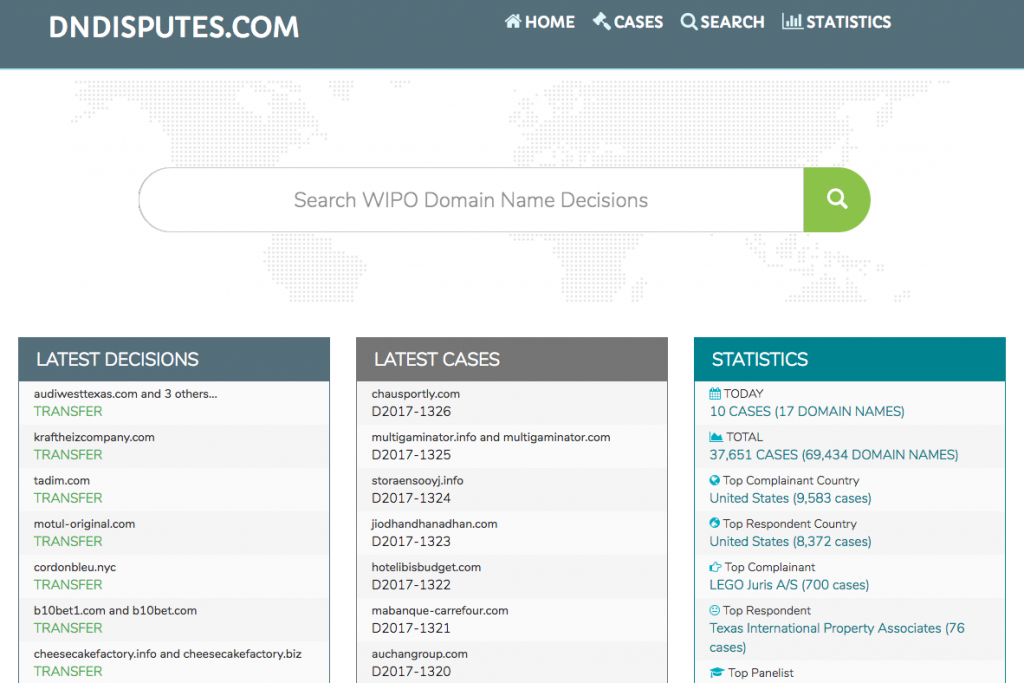This screenshot has width=1024, height=683.
Task: Click case number D2017-1325
Action: pos(411,454)
